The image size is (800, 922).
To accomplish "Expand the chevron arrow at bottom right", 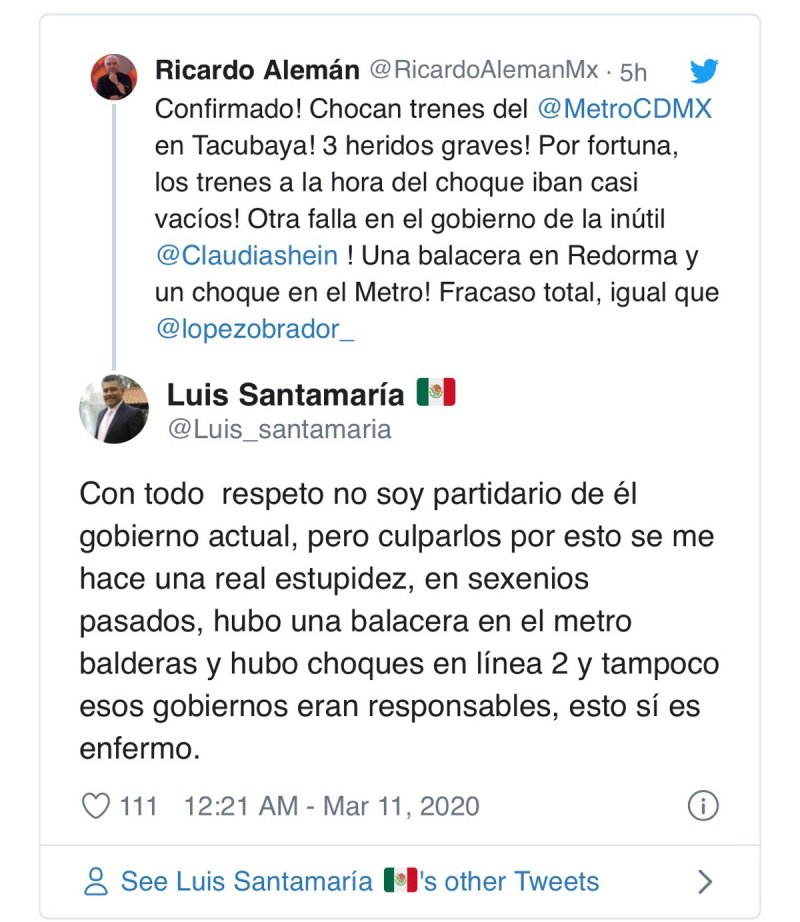I will click(x=705, y=881).
